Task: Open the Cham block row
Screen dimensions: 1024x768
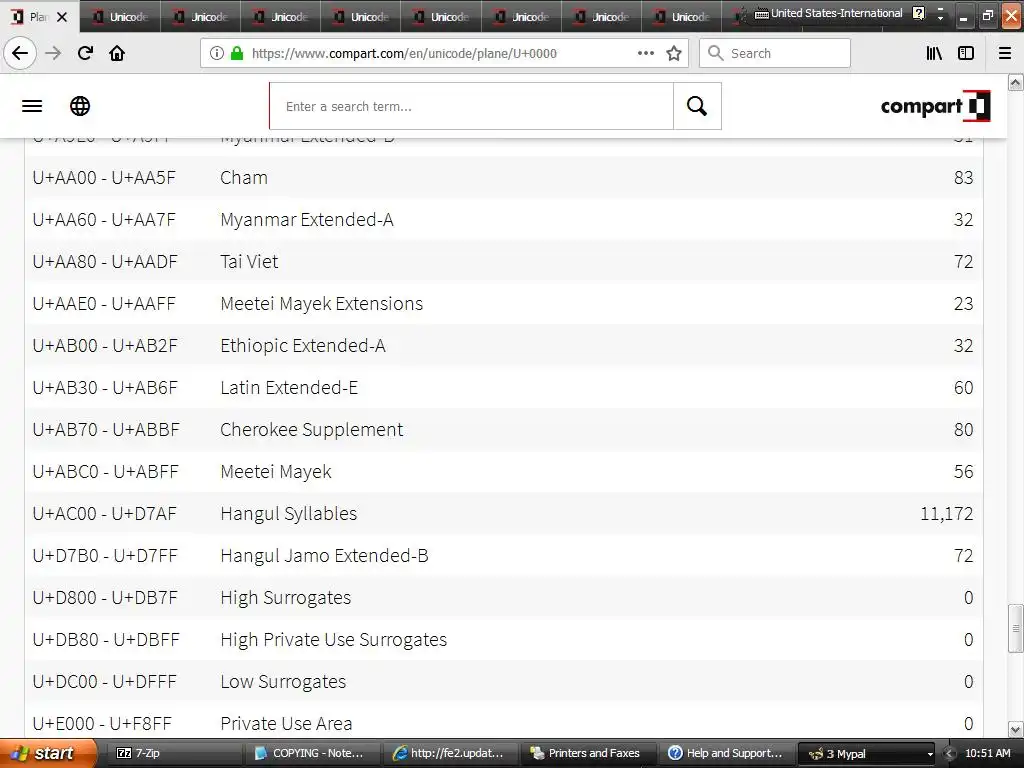Action: [x=504, y=178]
